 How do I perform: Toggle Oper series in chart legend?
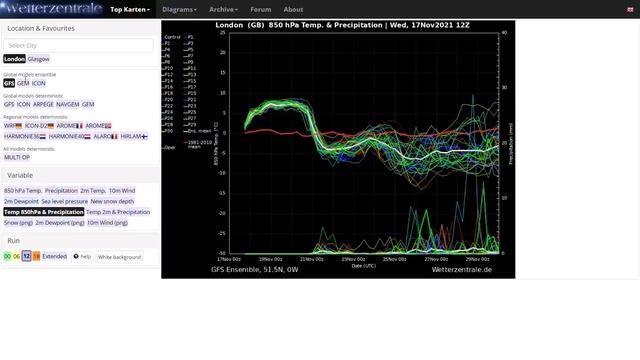click(x=169, y=148)
